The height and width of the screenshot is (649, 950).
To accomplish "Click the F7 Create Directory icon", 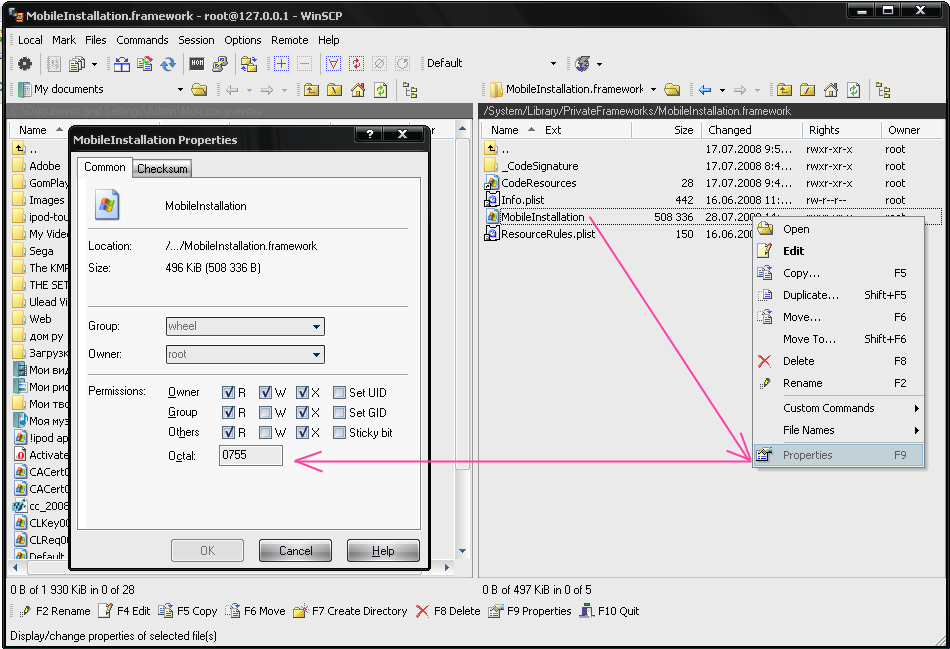I will coord(300,611).
